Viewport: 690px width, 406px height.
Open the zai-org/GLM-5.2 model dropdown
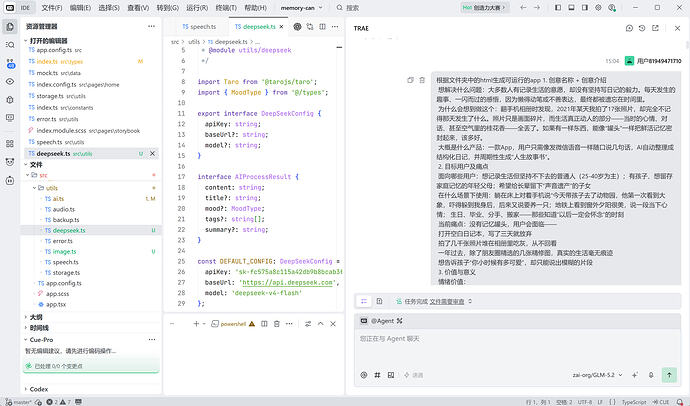coord(598,375)
